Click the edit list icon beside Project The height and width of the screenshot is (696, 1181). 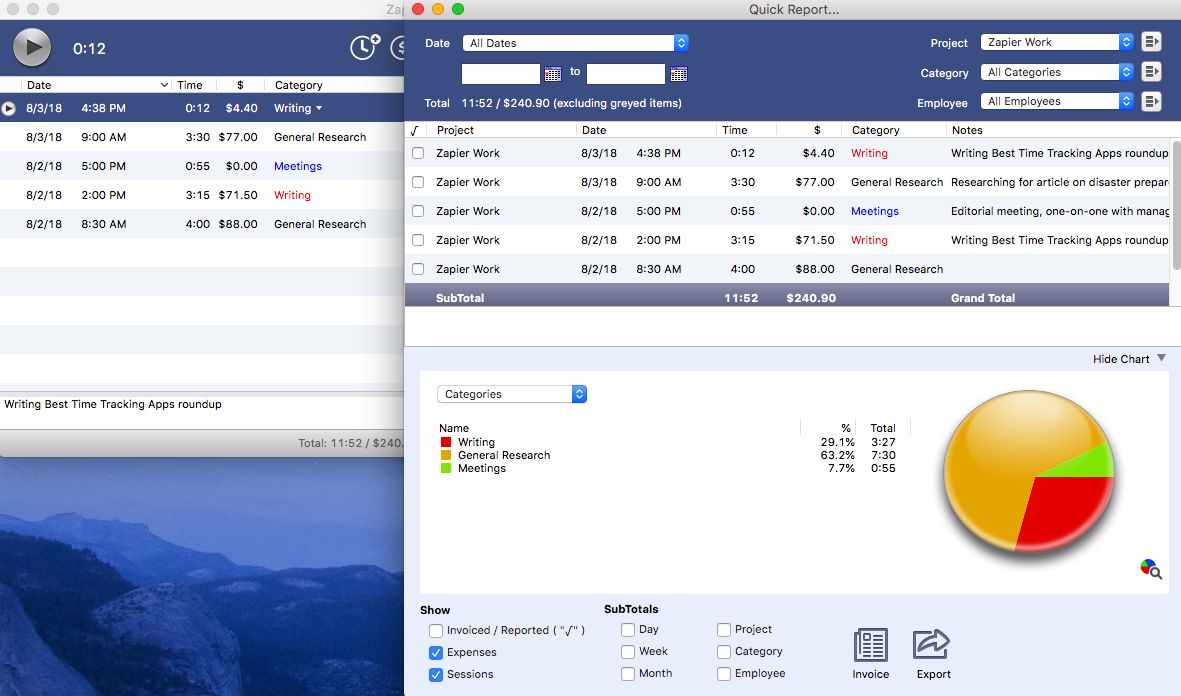1151,42
